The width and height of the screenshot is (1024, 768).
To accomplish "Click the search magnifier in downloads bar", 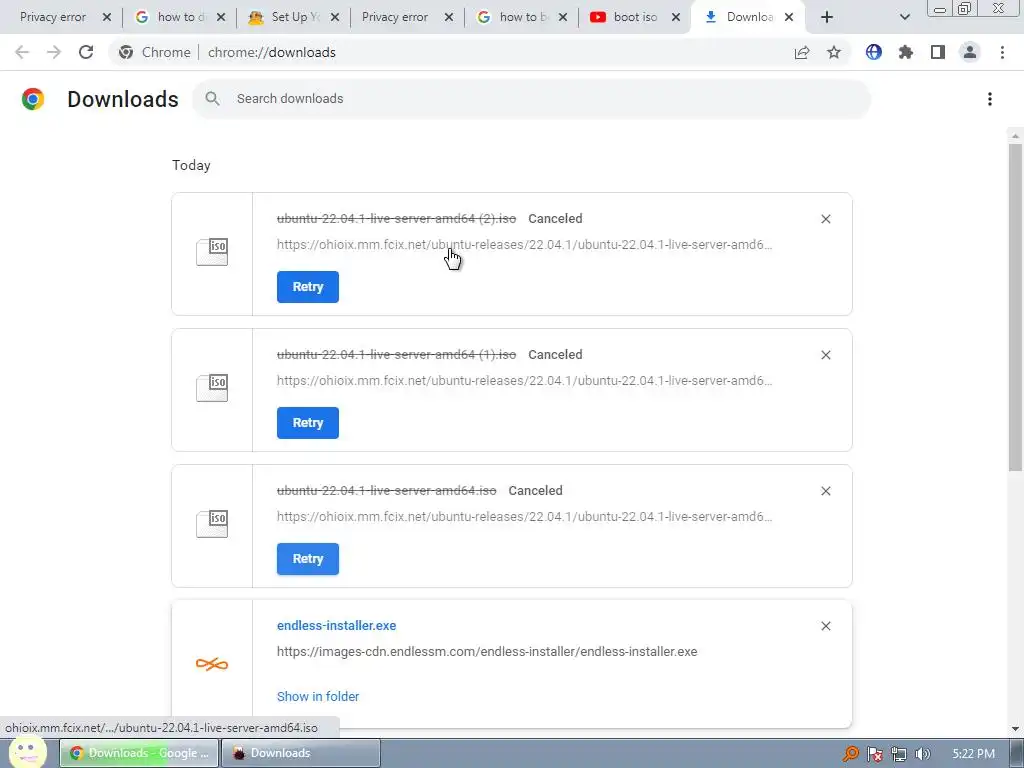I will click(x=212, y=99).
